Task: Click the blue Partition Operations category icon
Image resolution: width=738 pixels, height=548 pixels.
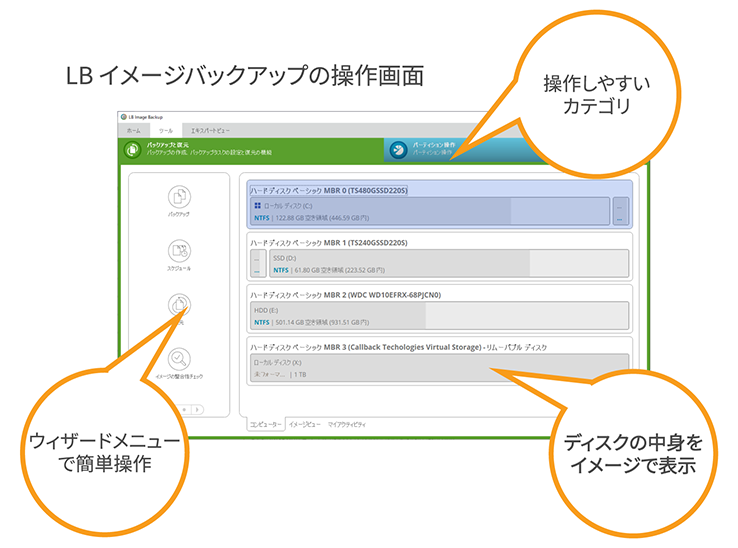Action: [399, 150]
